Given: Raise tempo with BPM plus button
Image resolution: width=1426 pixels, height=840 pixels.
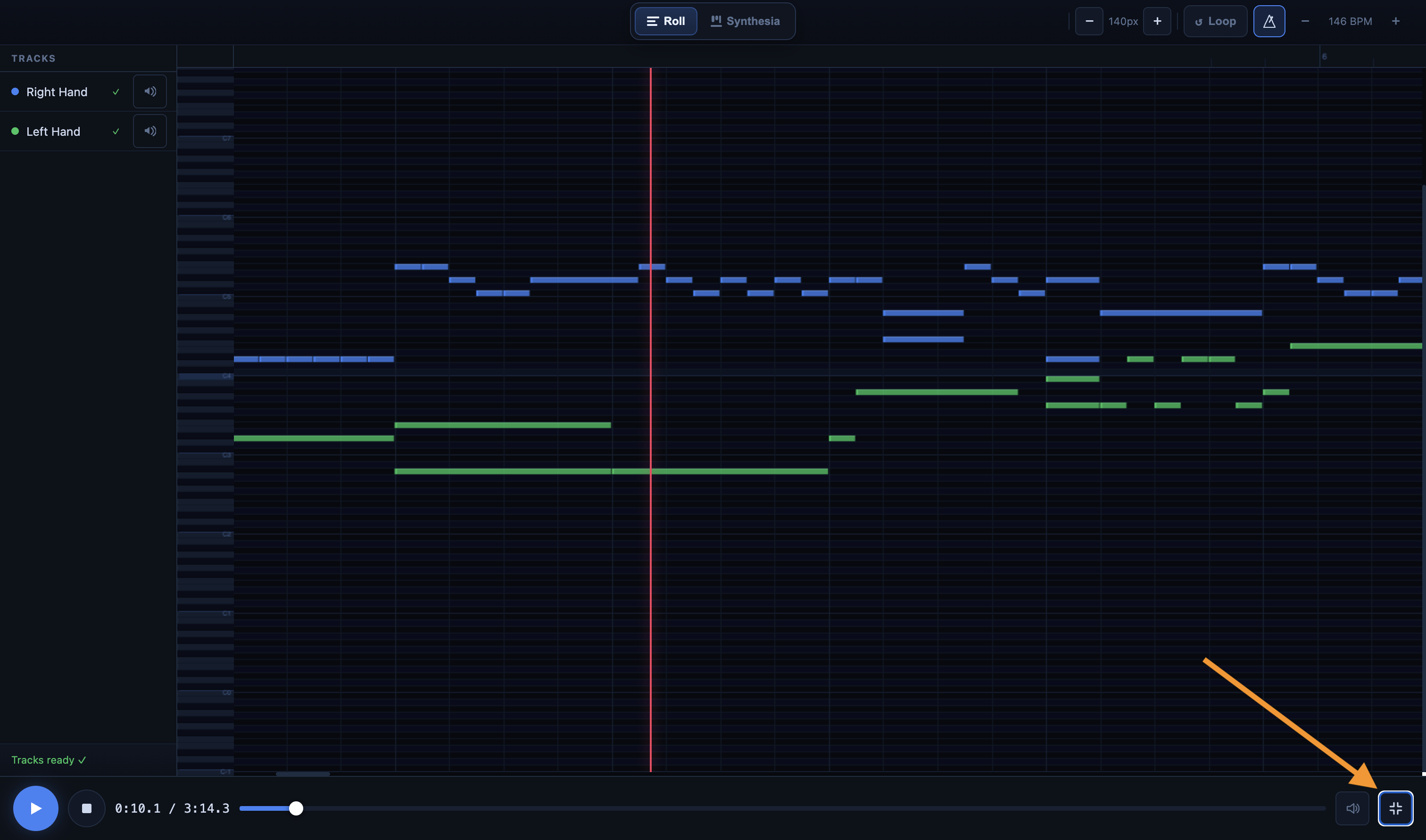Looking at the screenshot, I should coord(1395,22).
